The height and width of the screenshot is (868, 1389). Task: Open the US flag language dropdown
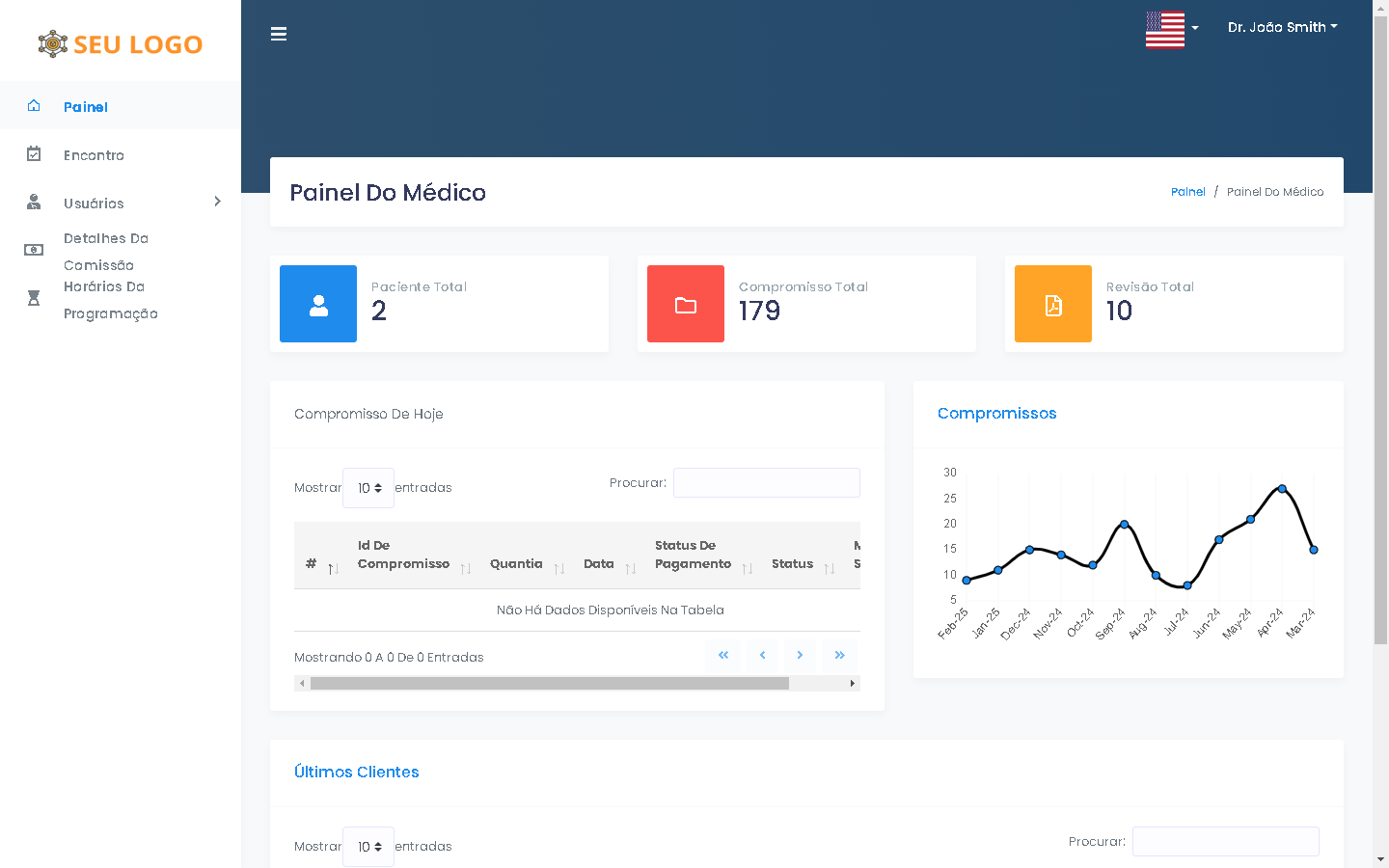pos(1171,29)
